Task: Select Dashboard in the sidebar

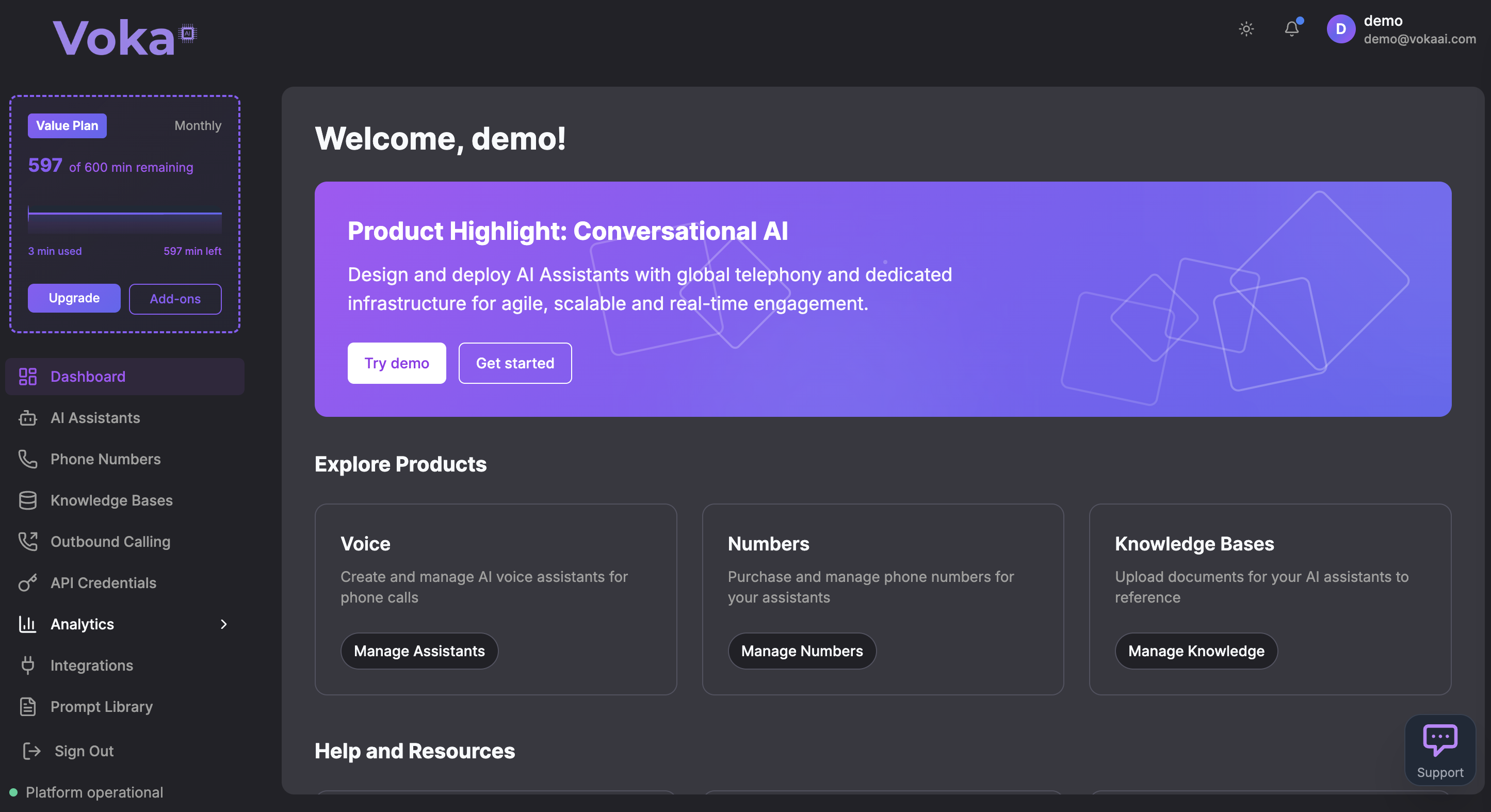Action: tap(87, 376)
